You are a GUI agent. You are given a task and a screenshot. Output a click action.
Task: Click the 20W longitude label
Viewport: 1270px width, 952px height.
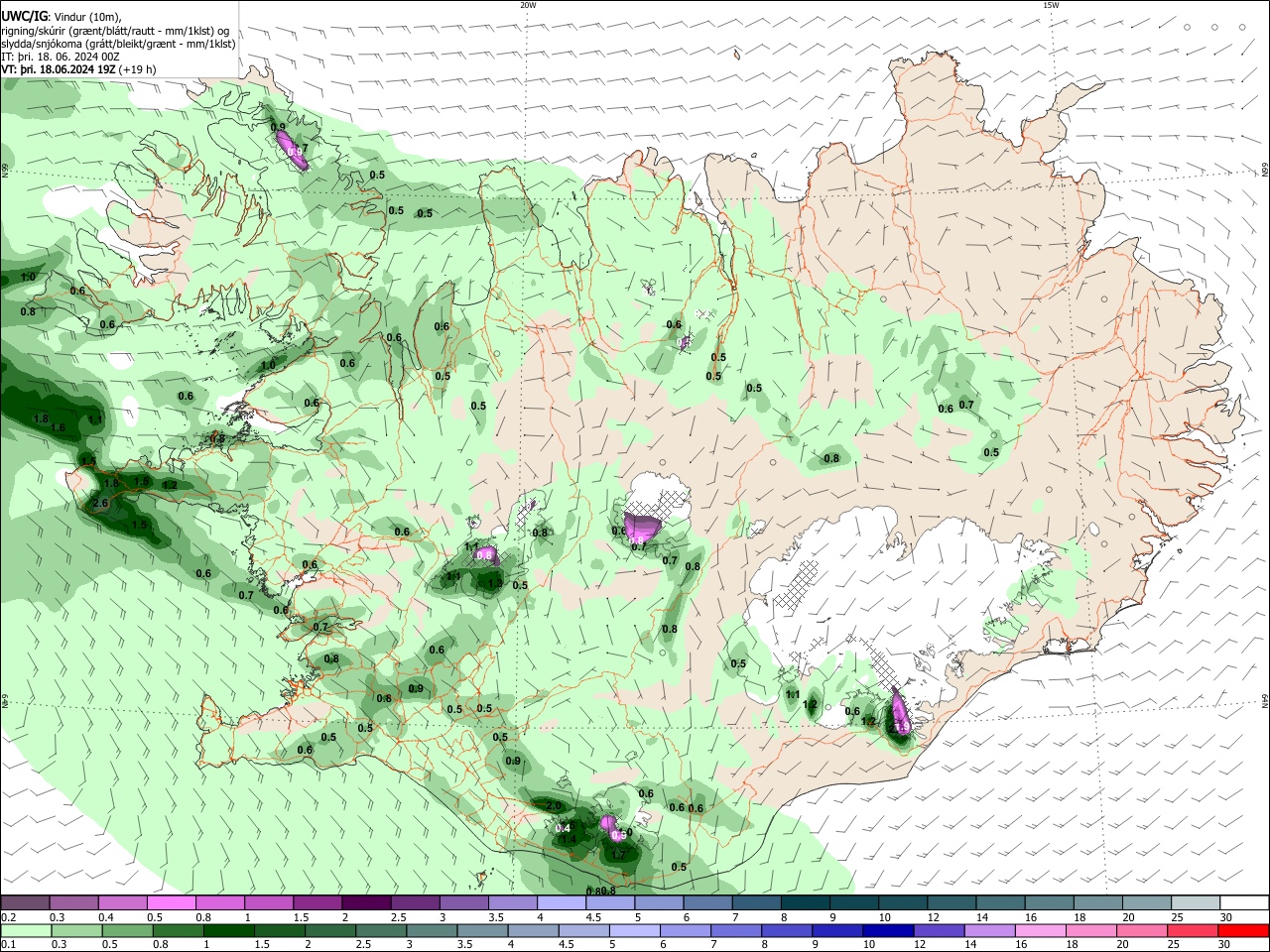click(528, 5)
